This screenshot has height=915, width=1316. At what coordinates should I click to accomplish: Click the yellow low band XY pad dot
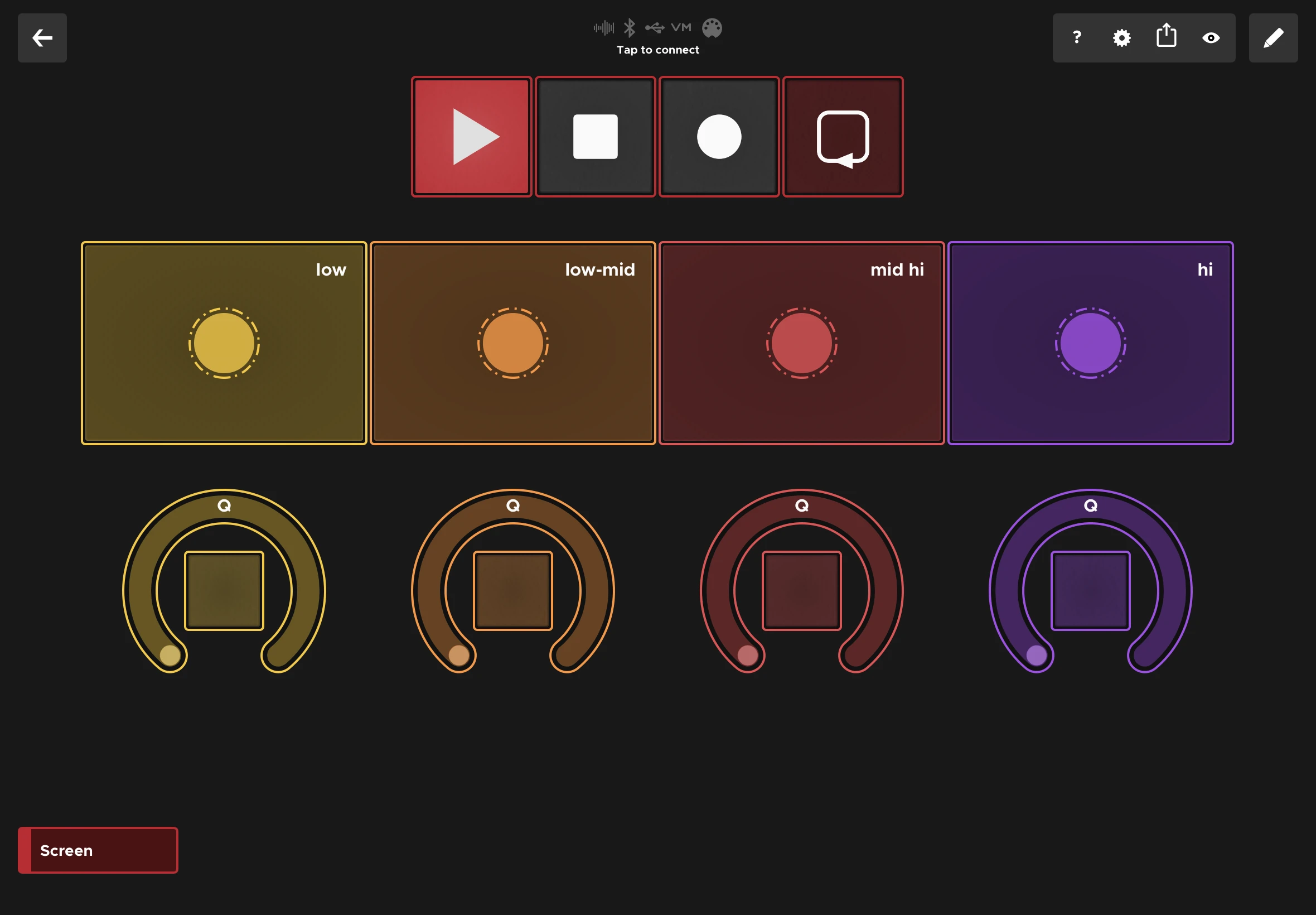tap(224, 343)
